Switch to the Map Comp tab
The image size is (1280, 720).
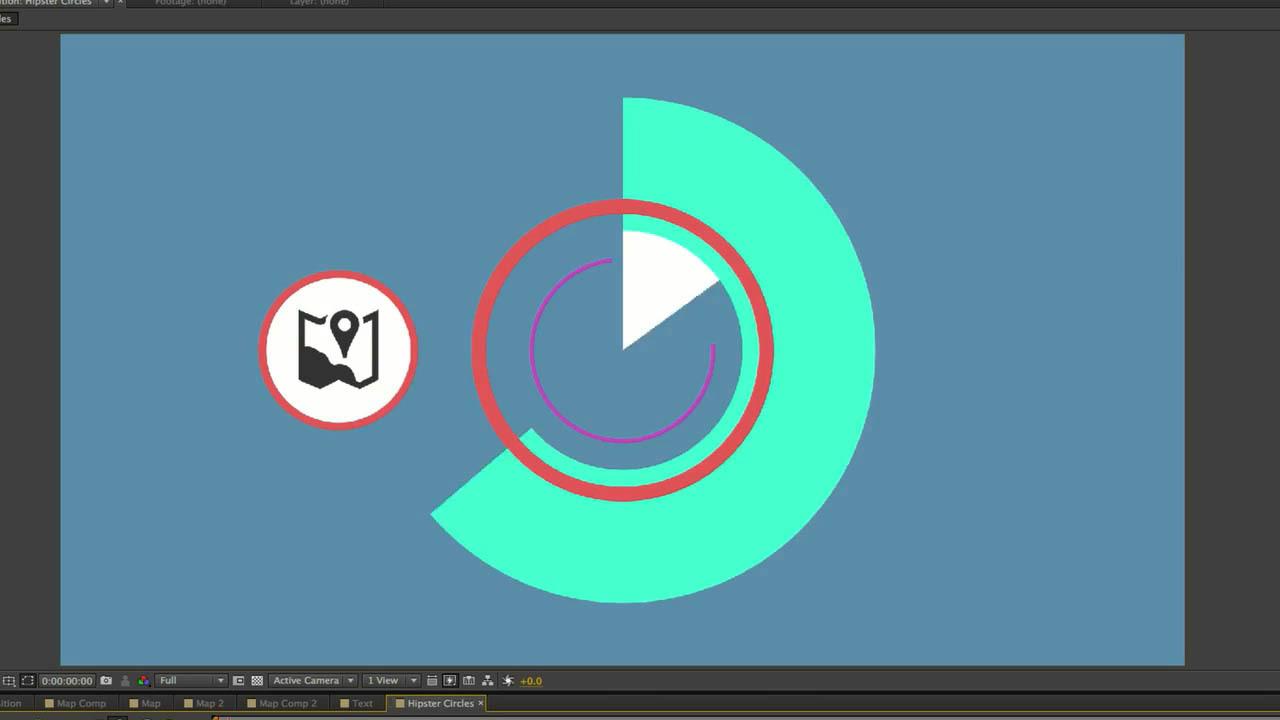point(76,703)
